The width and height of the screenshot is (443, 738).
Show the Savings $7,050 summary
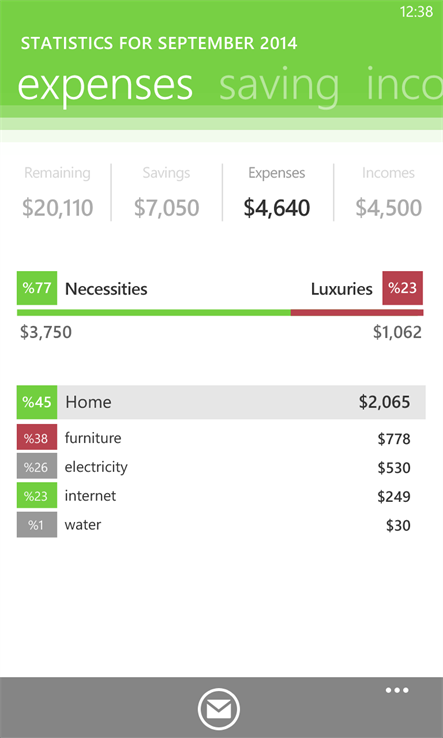pyautogui.click(x=167, y=193)
